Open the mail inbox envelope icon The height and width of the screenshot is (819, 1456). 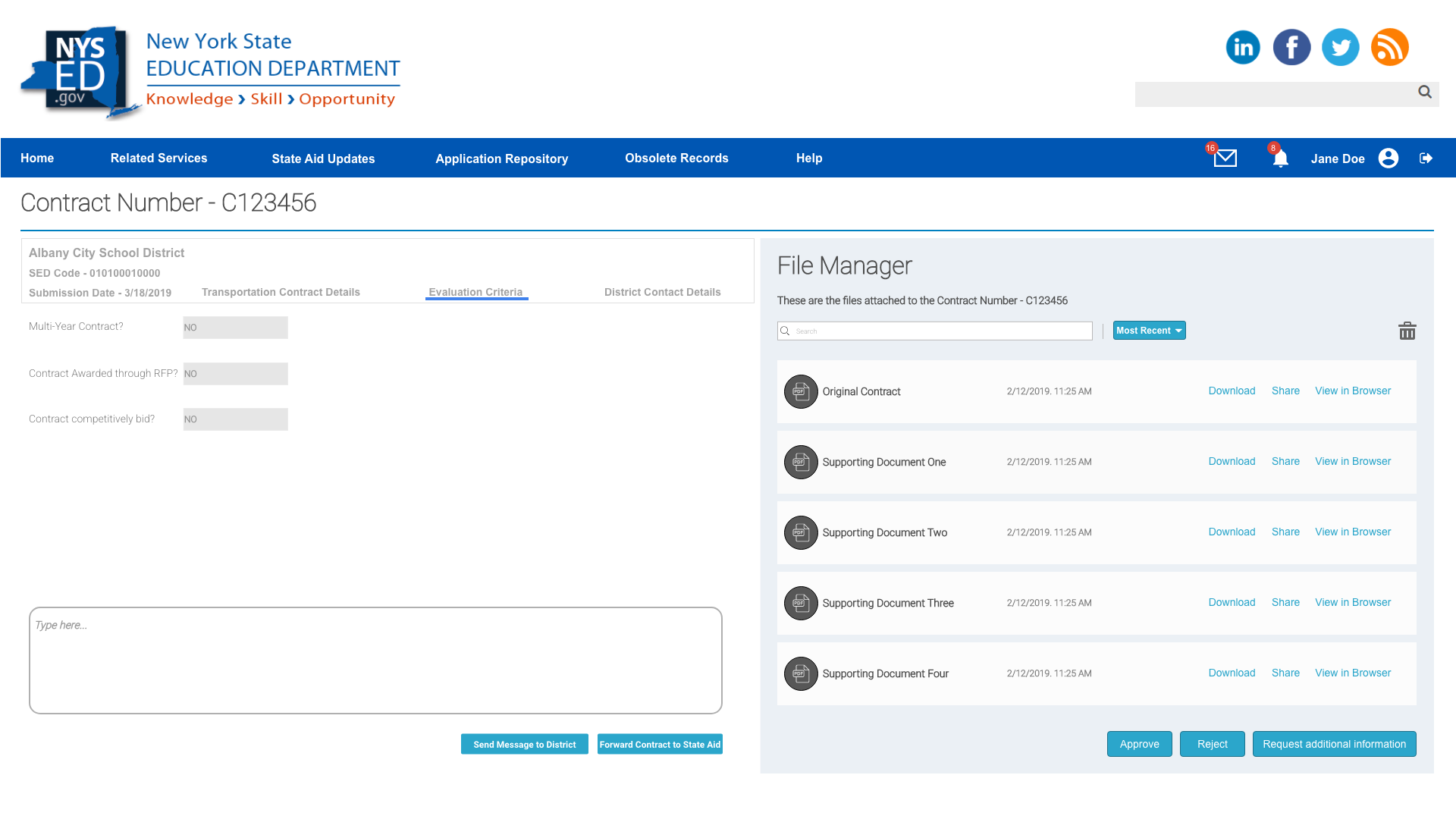1225,158
